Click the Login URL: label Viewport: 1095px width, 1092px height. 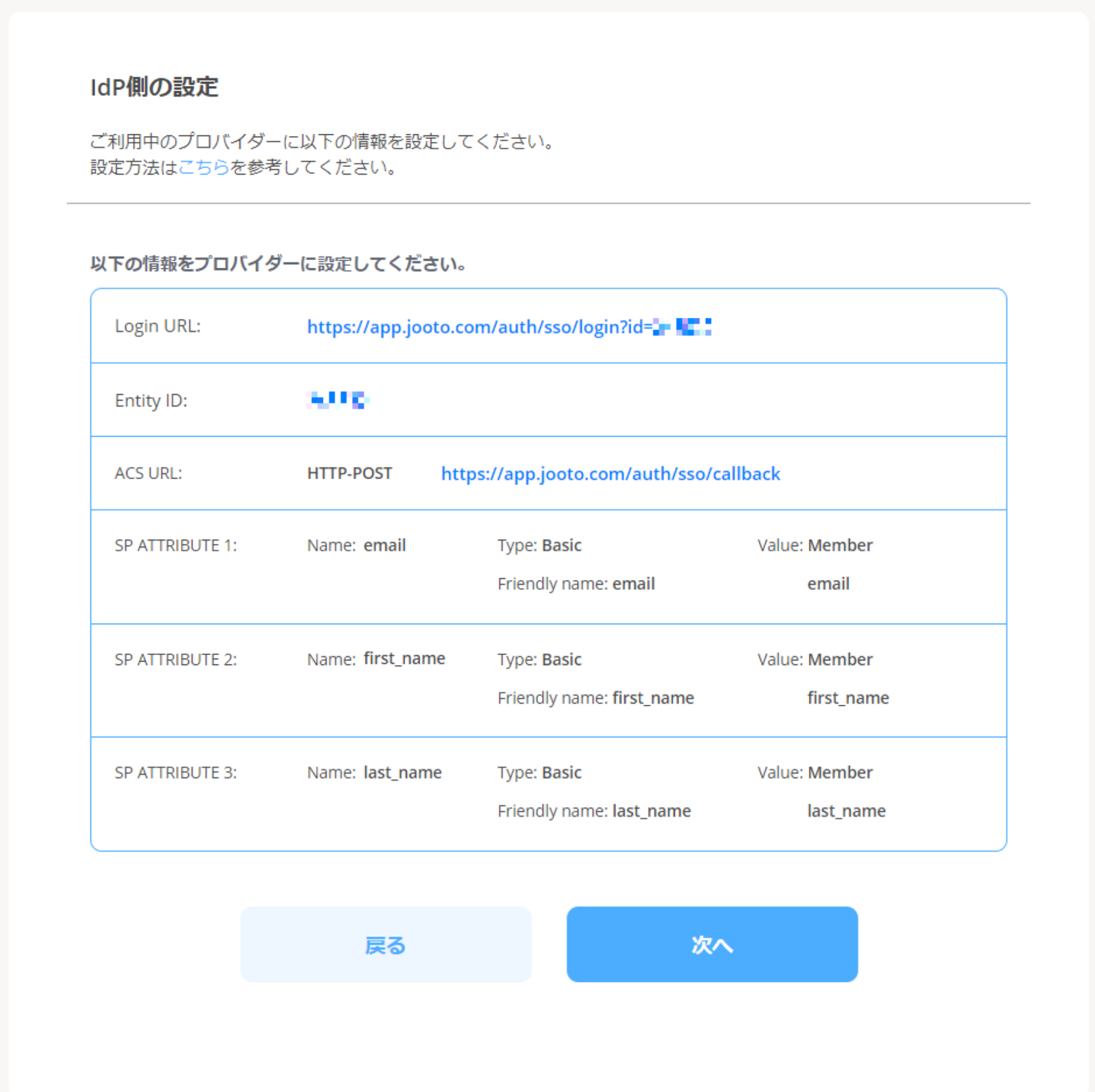click(158, 326)
